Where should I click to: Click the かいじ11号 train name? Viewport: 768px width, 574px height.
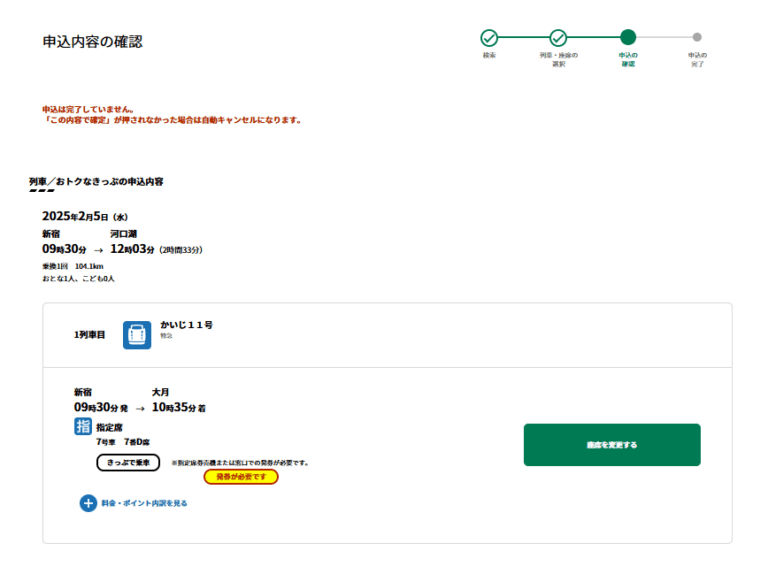(x=187, y=325)
